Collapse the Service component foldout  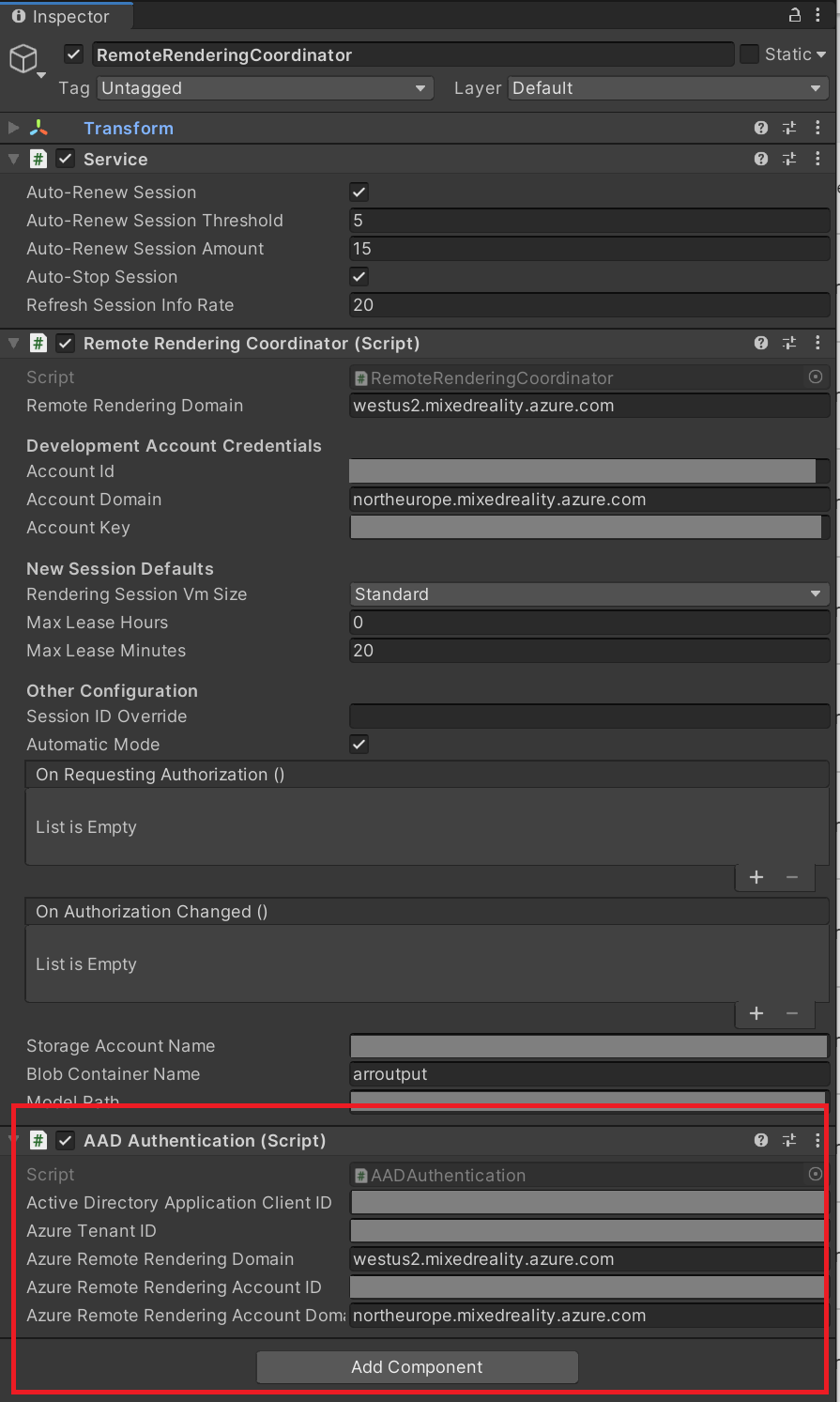click(13, 159)
